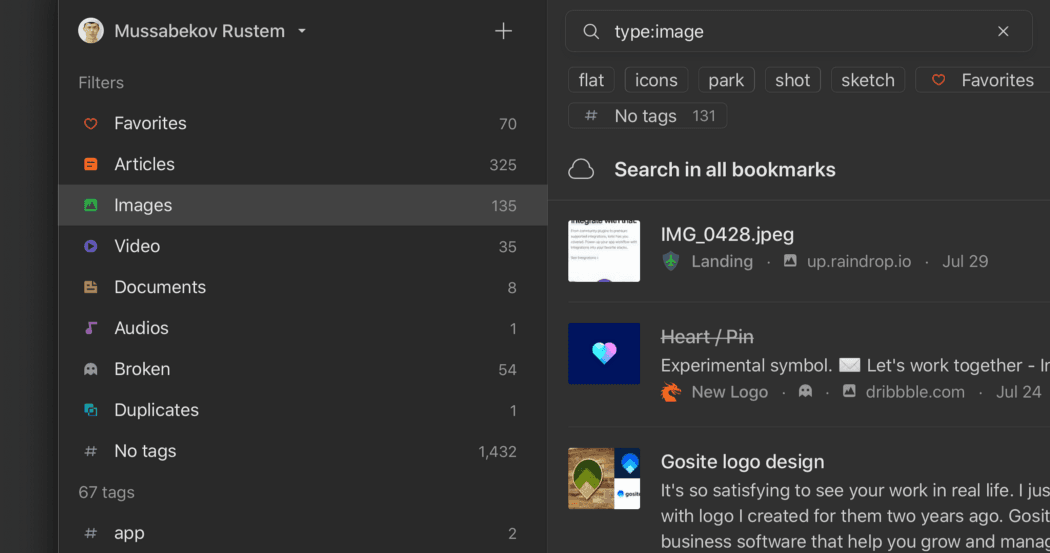Show the Broken links filter
Screen dimensions: 1050x553
coord(142,369)
